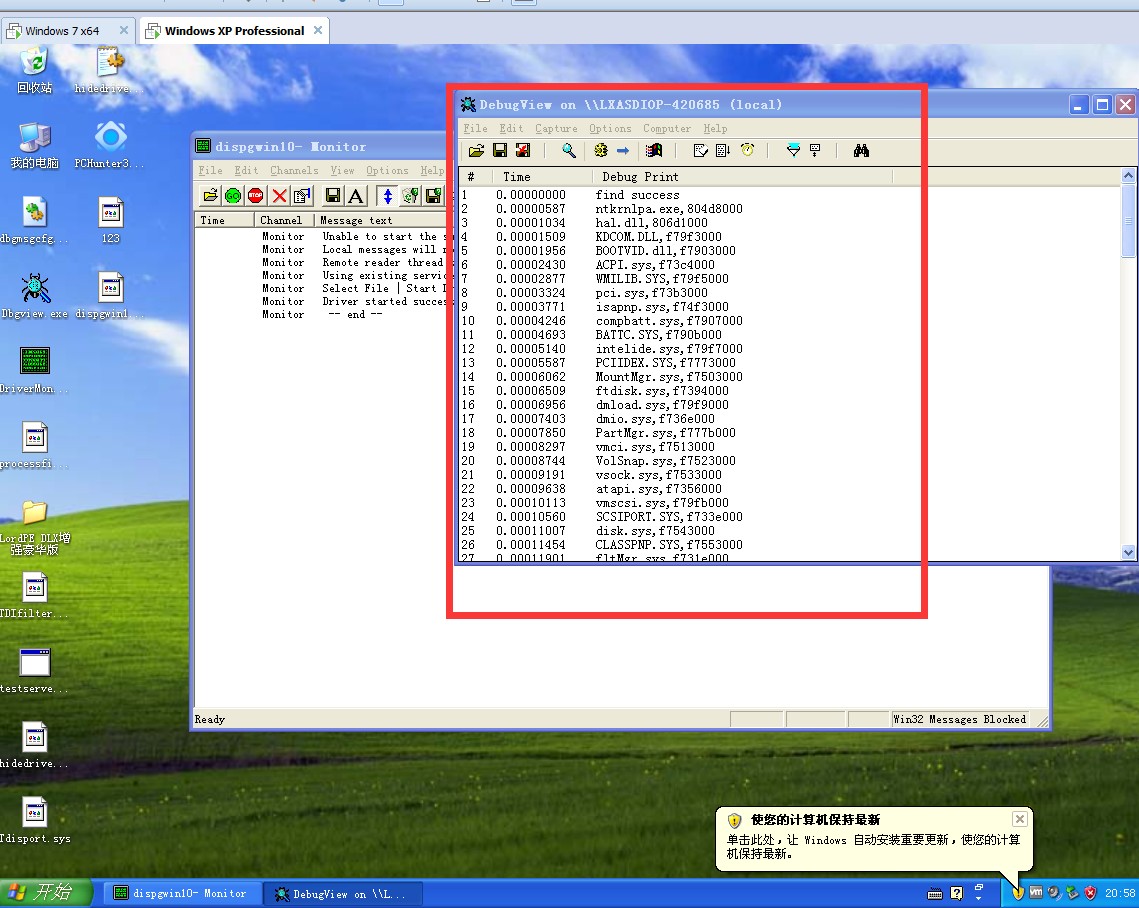Click DebugView taskbar button
The width and height of the screenshot is (1139, 908).
click(x=341, y=893)
